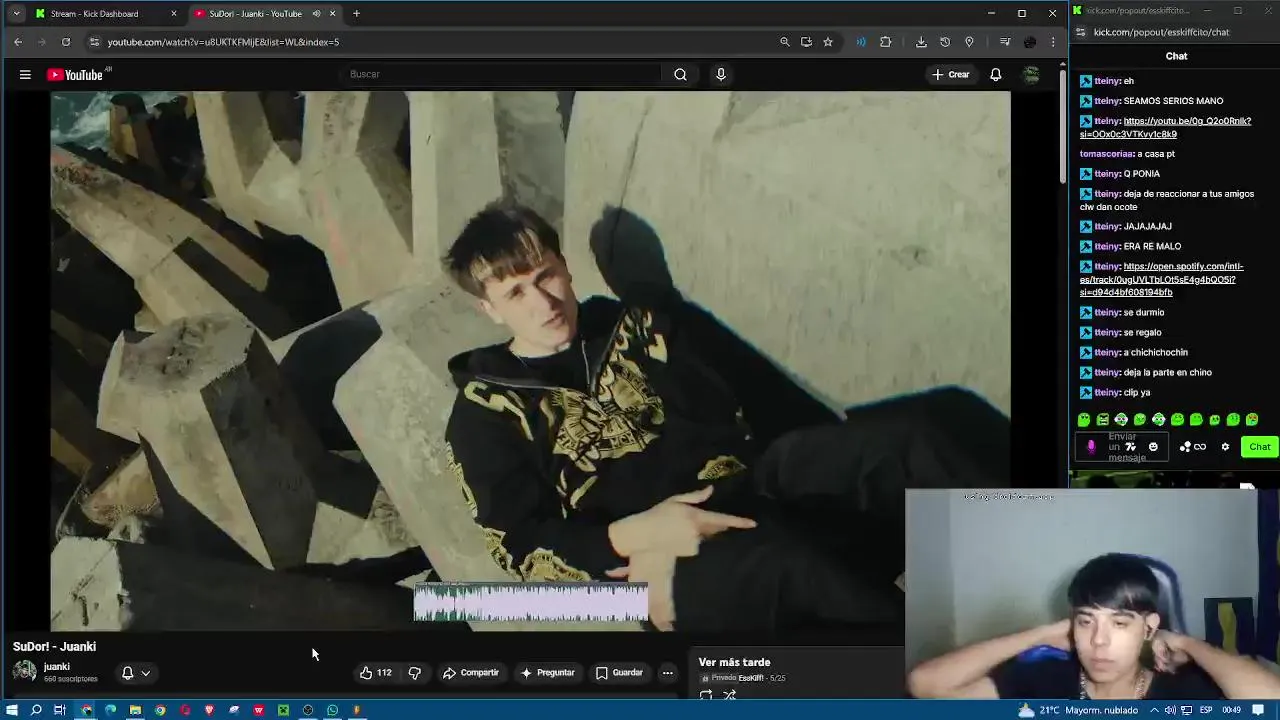This screenshot has width=1280, height=720.
Task: Like the SuDor! video
Action: [375, 673]
